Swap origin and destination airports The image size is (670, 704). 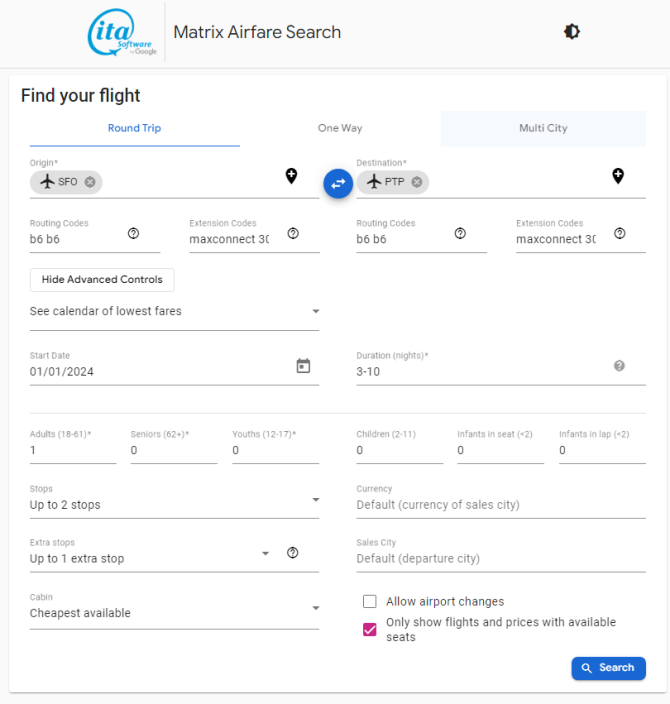pos(338,183)
